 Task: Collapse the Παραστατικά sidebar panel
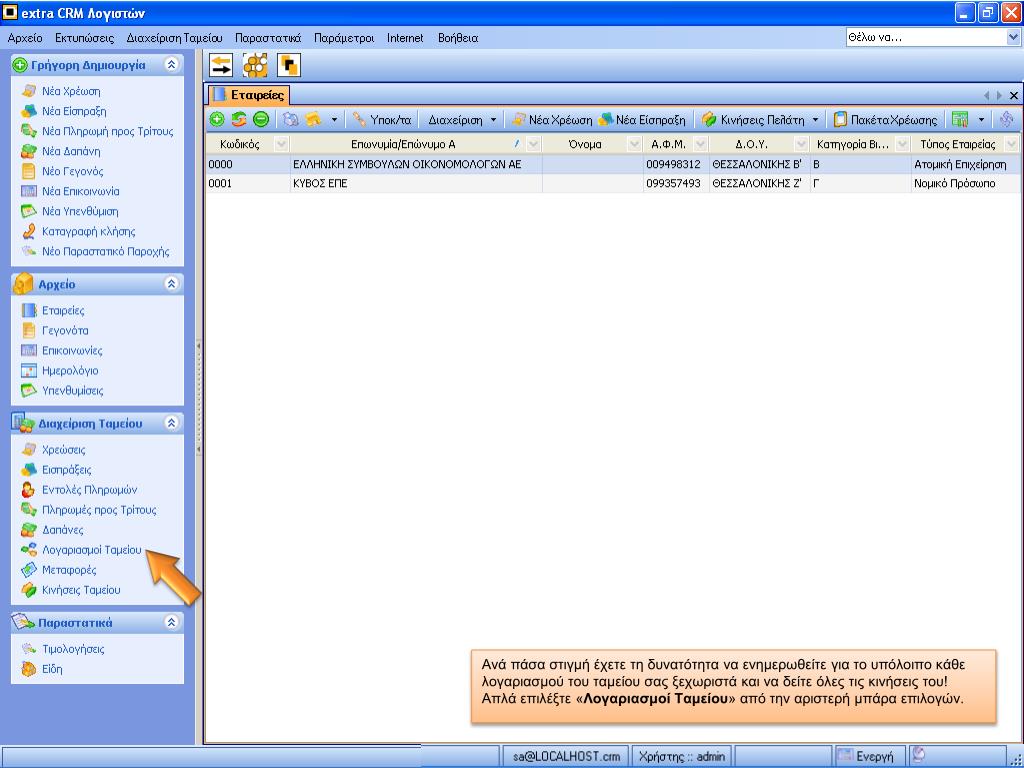[x=171, y=622]
